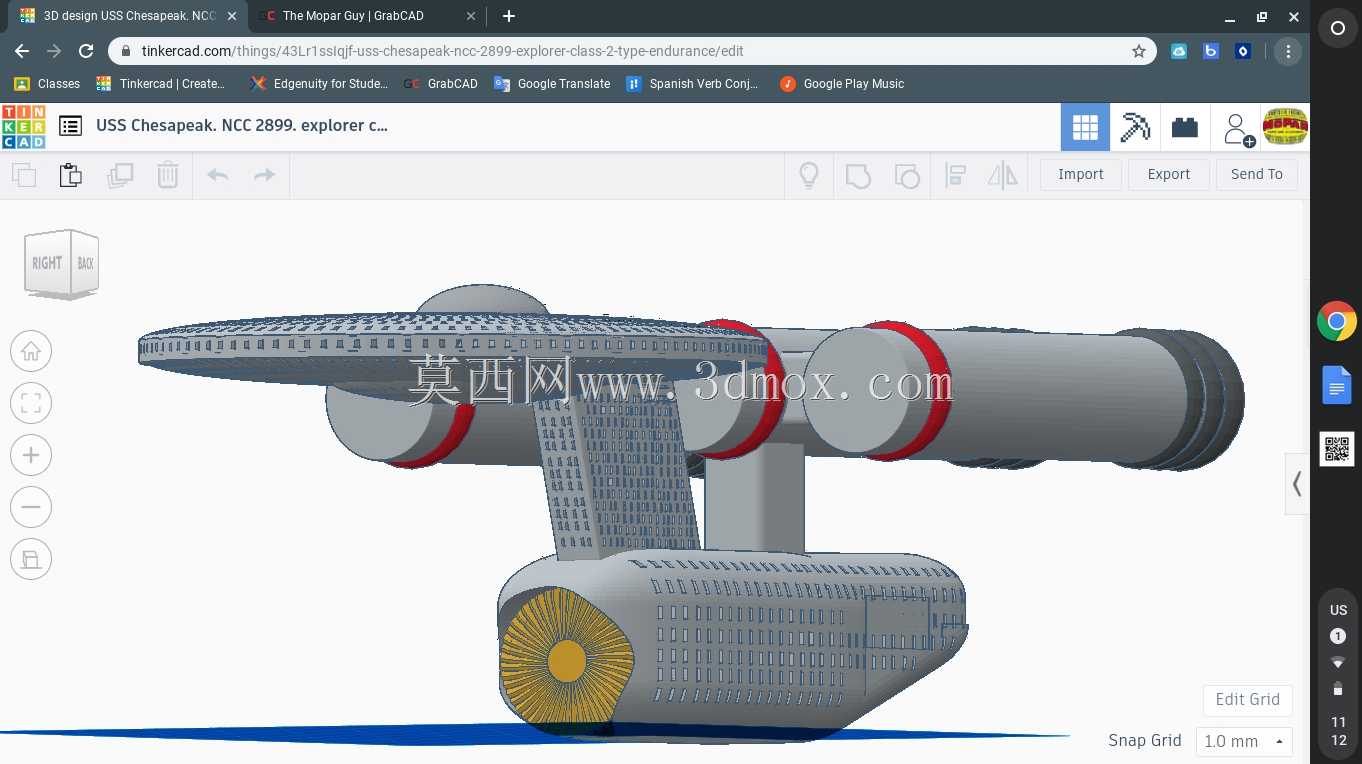Screen dimensions: 1362x764
Task: Expand the collapsed shapes panel arrow
Action: click(x=1297, y=484)
